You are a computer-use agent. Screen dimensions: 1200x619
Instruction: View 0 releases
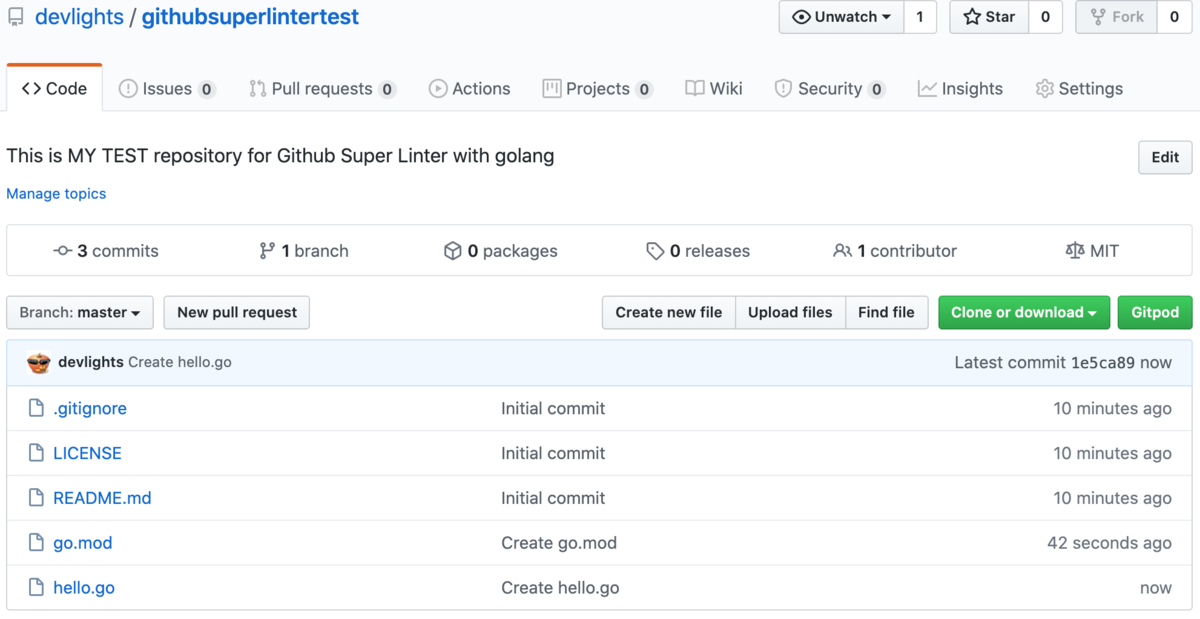pyautogui.click(x=698, y=251)
